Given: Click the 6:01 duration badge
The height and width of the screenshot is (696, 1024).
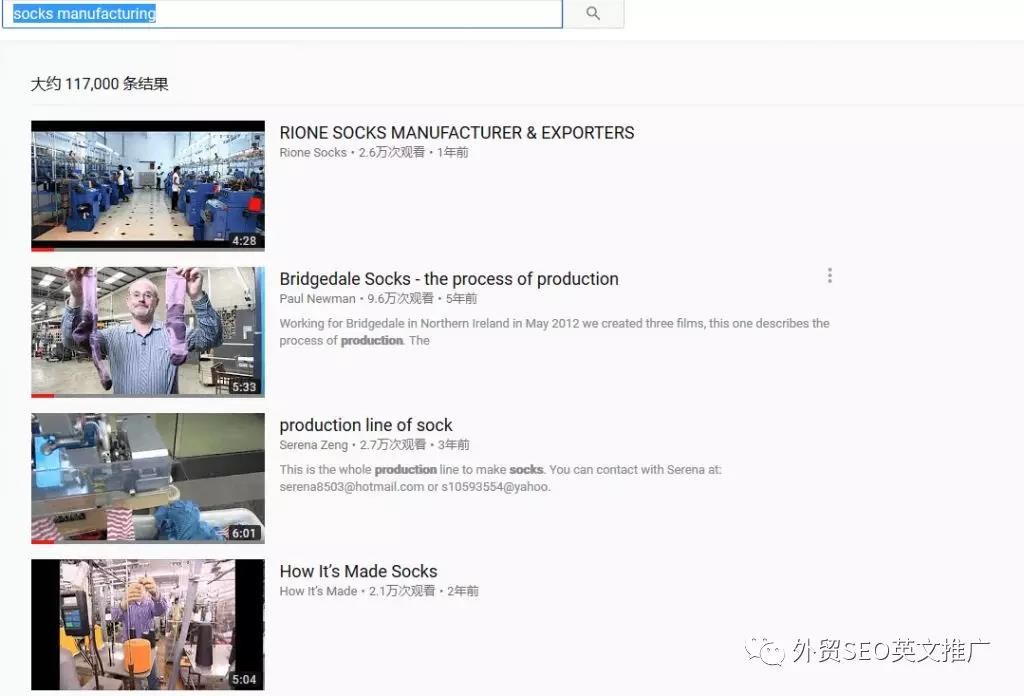Looking at the screenshot, I should [x=244, y=533].
